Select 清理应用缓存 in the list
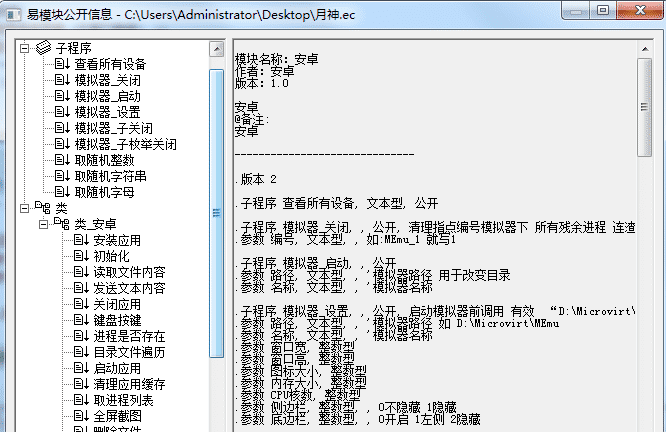This screenshot has height=432, width=666. [x=129, y=384]
